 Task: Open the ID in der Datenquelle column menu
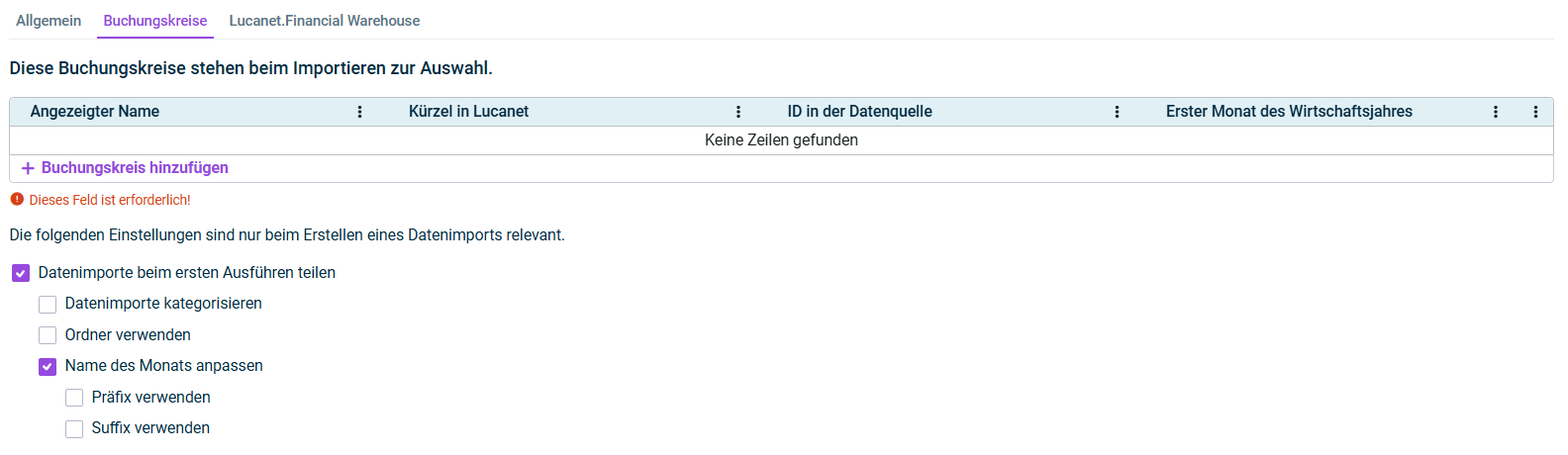[x=1117, y=112]
